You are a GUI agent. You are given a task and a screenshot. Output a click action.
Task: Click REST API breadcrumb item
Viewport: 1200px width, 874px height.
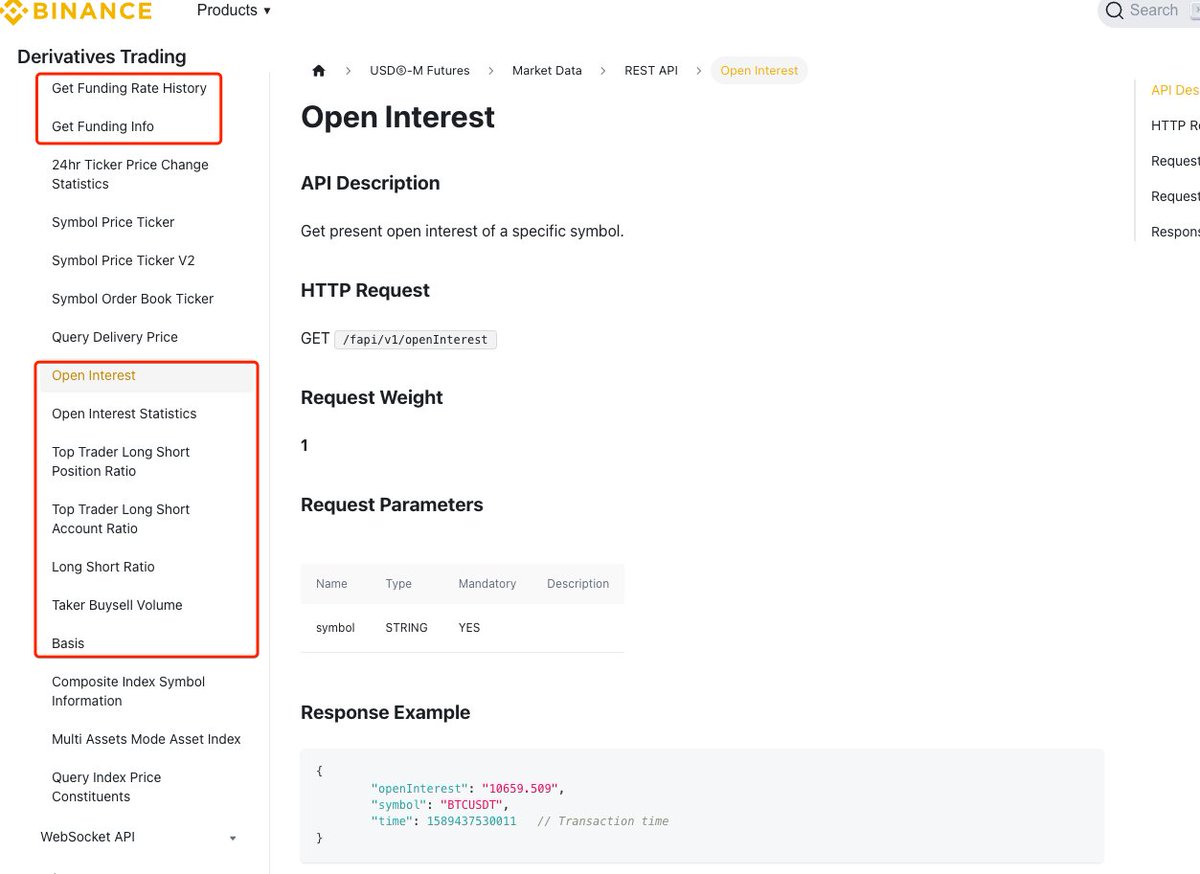[650, 71]
